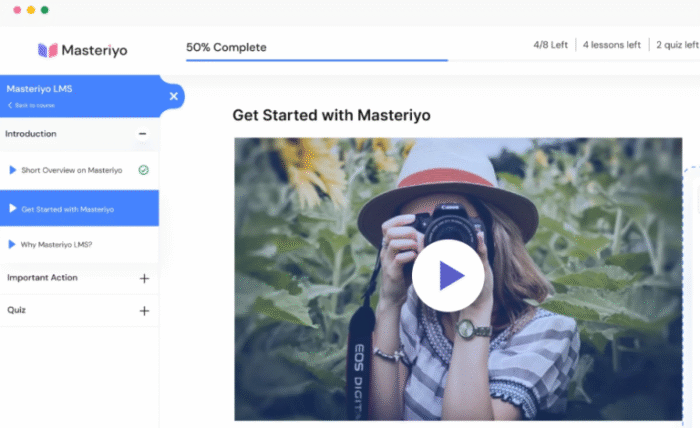Image resolution: width=700 pixels, height=428 pixels.
Task: Expand the Important Action section with plus icon
Action: tap(144, 278)
